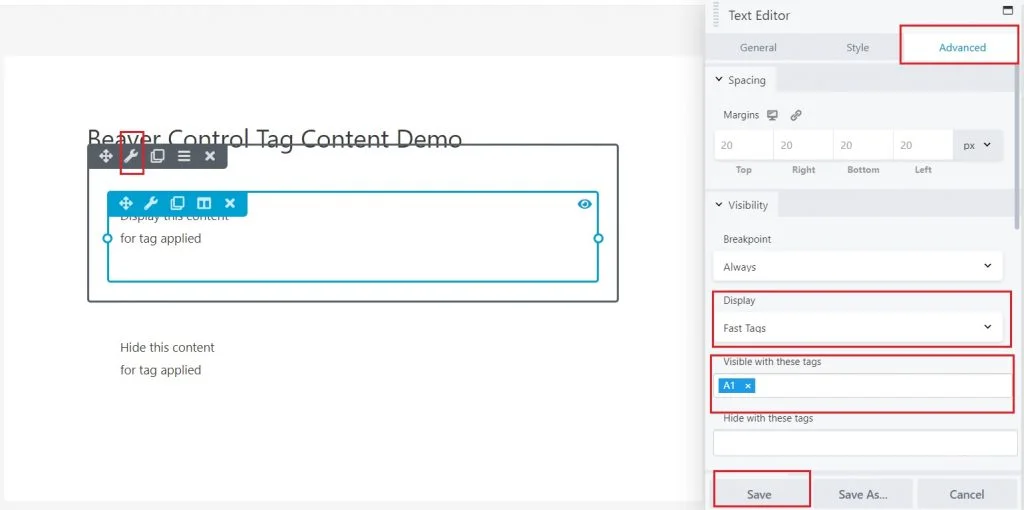Image resolution: width=1024 pixels, height=510 pixels.
Task: Click the A1 tag chip
Action: (737, 386)
